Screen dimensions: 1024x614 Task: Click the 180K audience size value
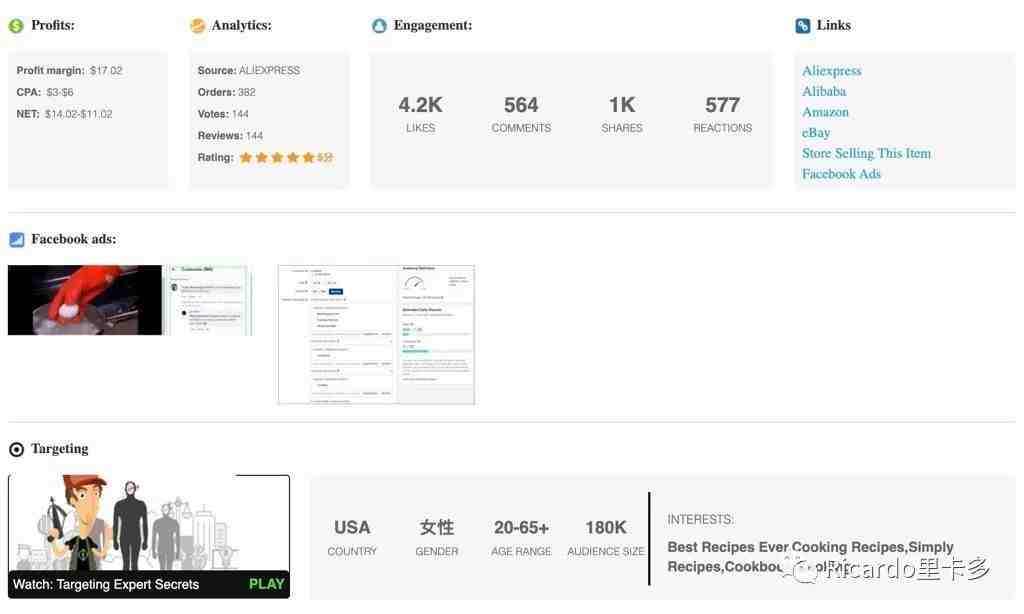606,528
